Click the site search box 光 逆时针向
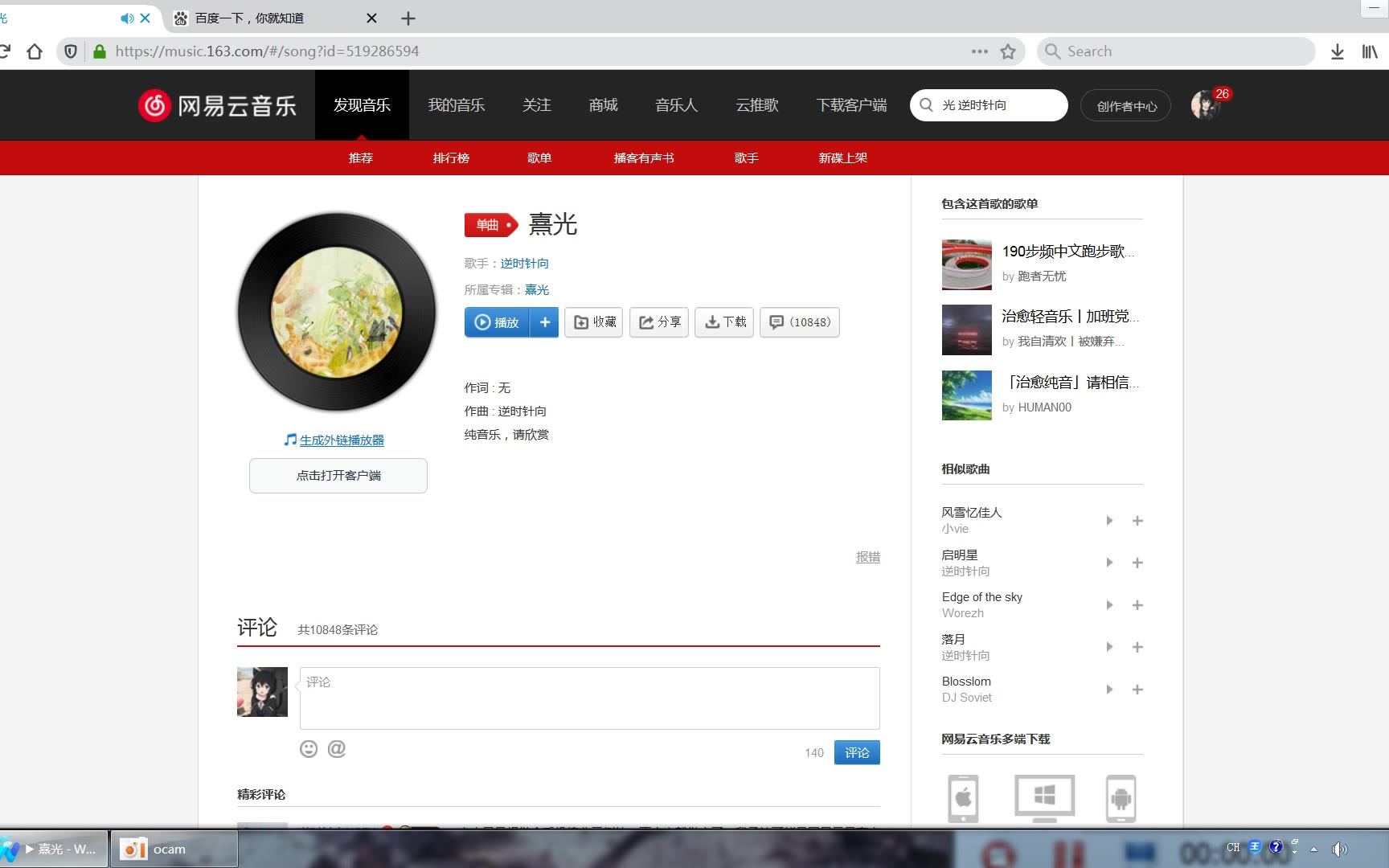 [x=989, y=105]
